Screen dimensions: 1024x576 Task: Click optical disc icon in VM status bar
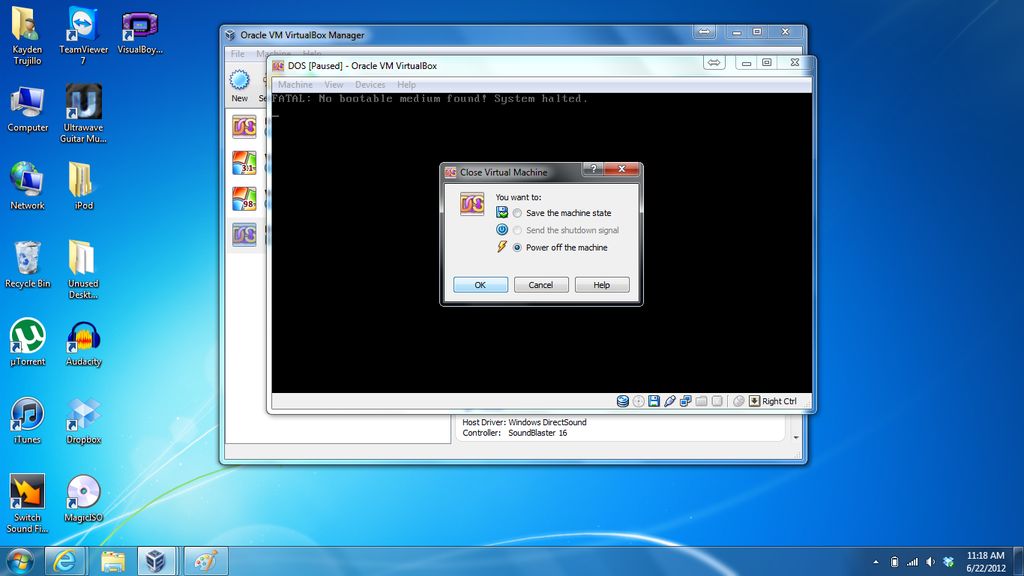[639, 401]
